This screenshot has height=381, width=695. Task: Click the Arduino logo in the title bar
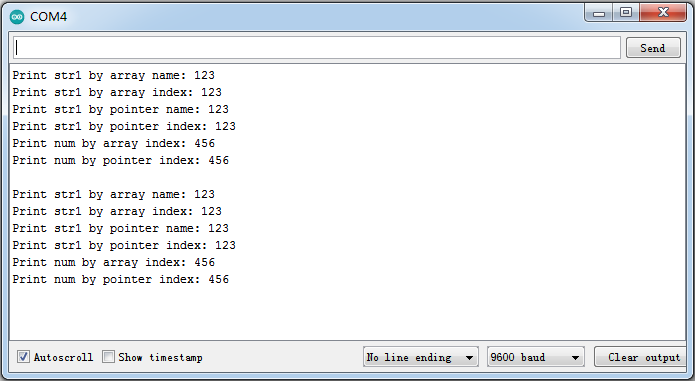[17, 17]
